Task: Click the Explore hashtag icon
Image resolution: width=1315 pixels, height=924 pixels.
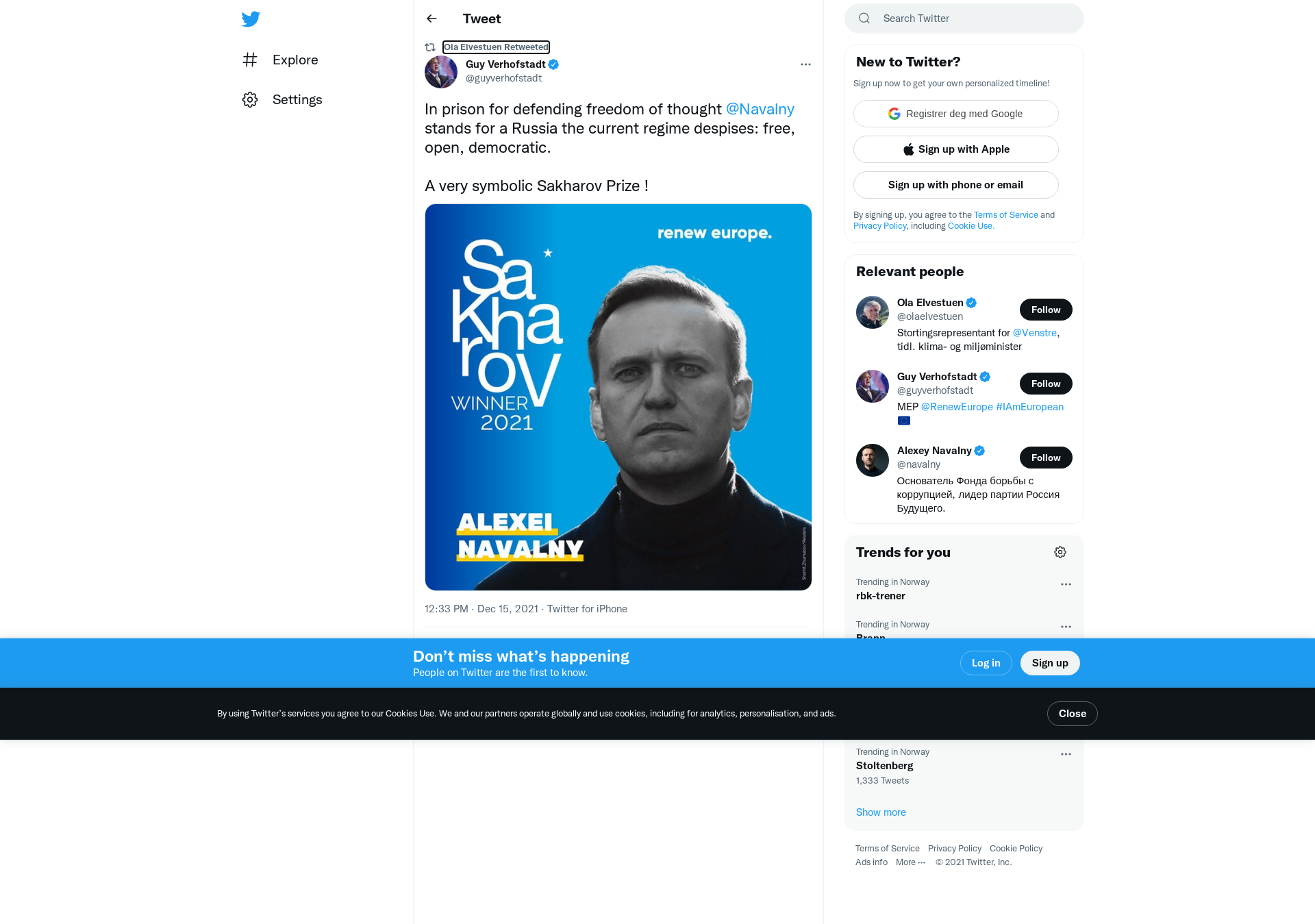Action: coord(250,60)
